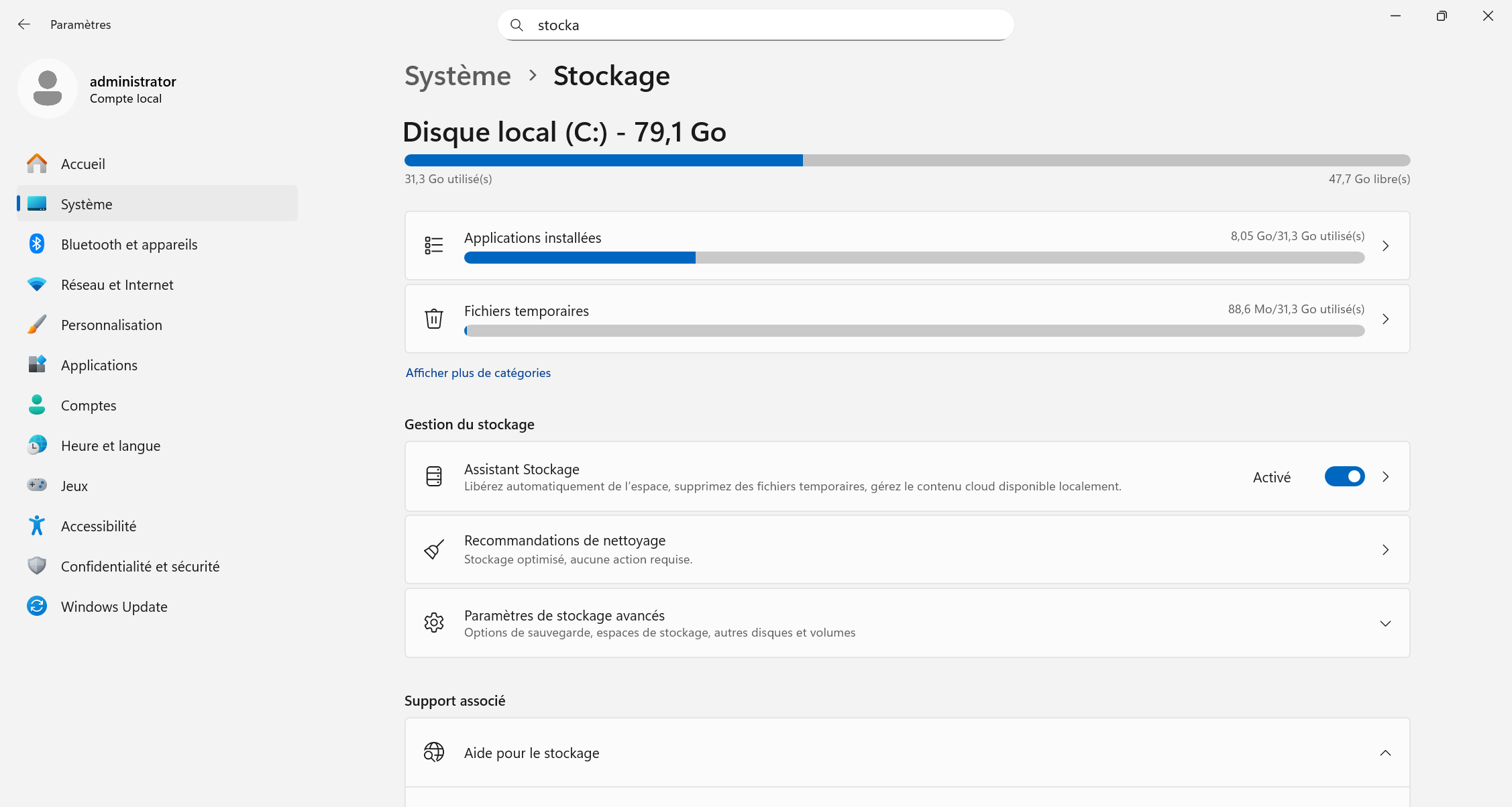Click the "Support associé" section heading
The height and width of the screenshot is (807, 1512).
[x=455, y=701]
